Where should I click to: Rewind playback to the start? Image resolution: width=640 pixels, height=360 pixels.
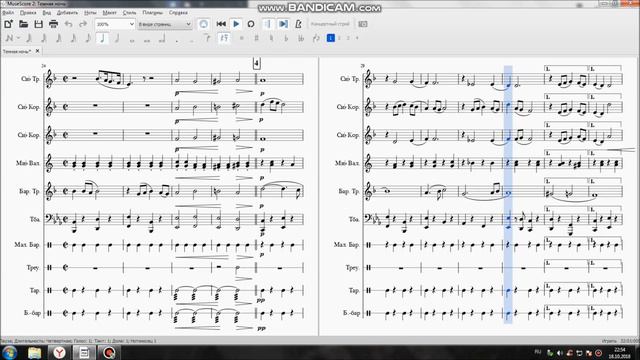221,24
